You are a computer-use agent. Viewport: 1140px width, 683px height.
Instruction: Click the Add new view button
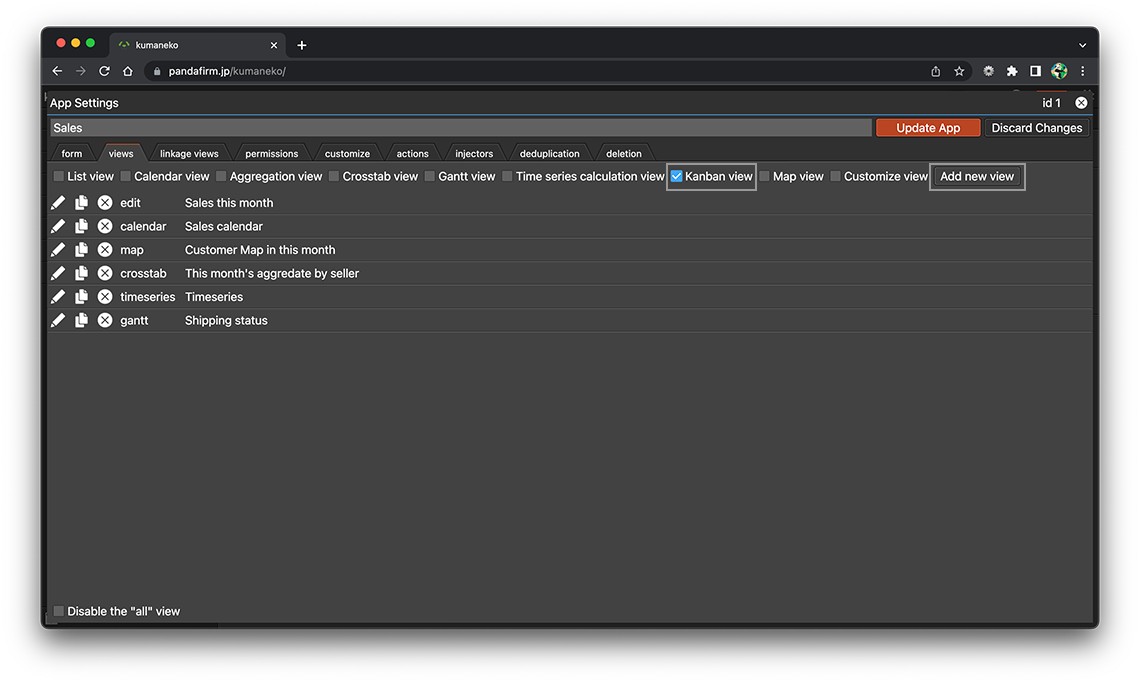pos(977,176)
